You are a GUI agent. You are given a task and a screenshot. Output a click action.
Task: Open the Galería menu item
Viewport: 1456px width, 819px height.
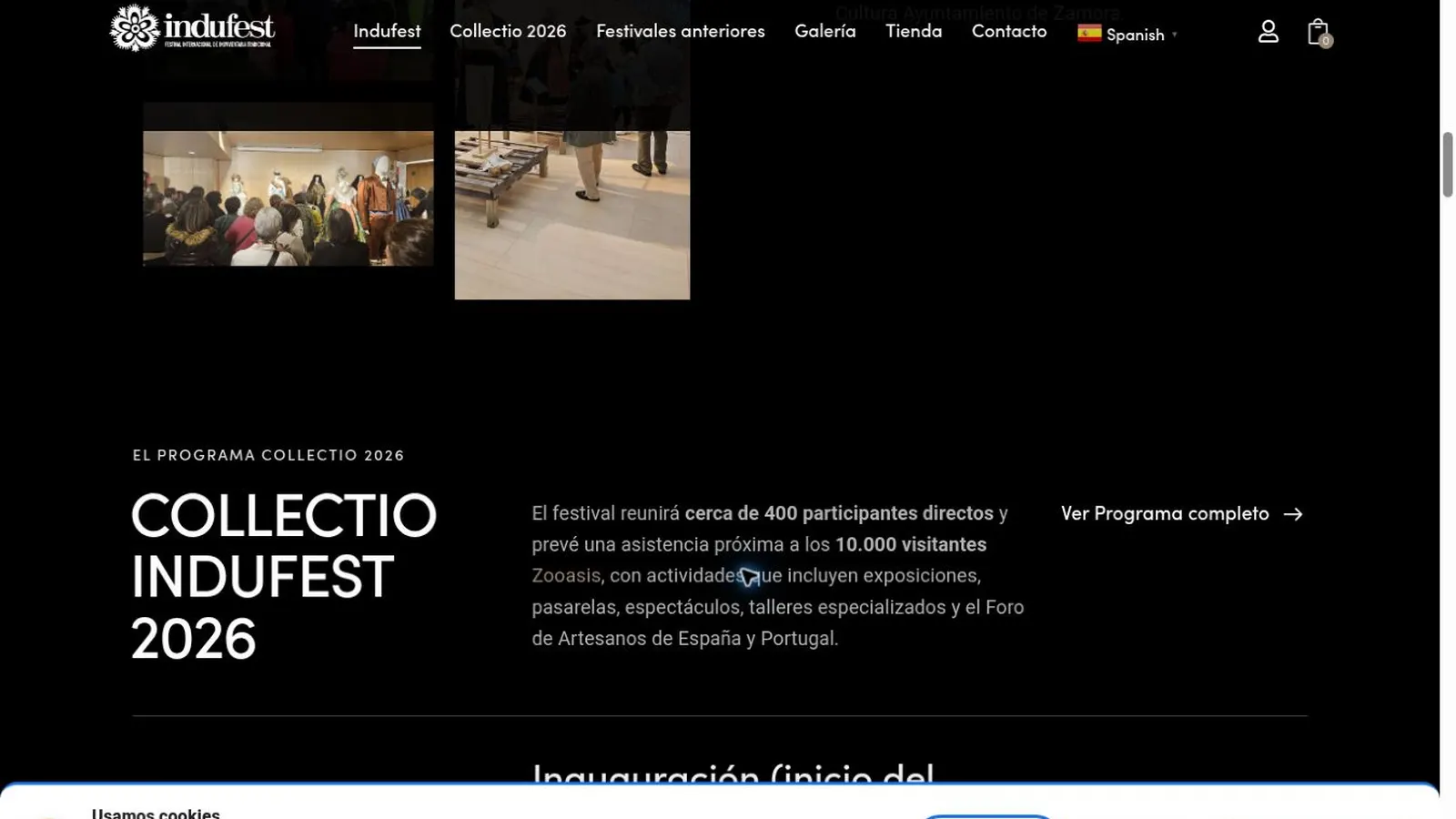[825, 31]
